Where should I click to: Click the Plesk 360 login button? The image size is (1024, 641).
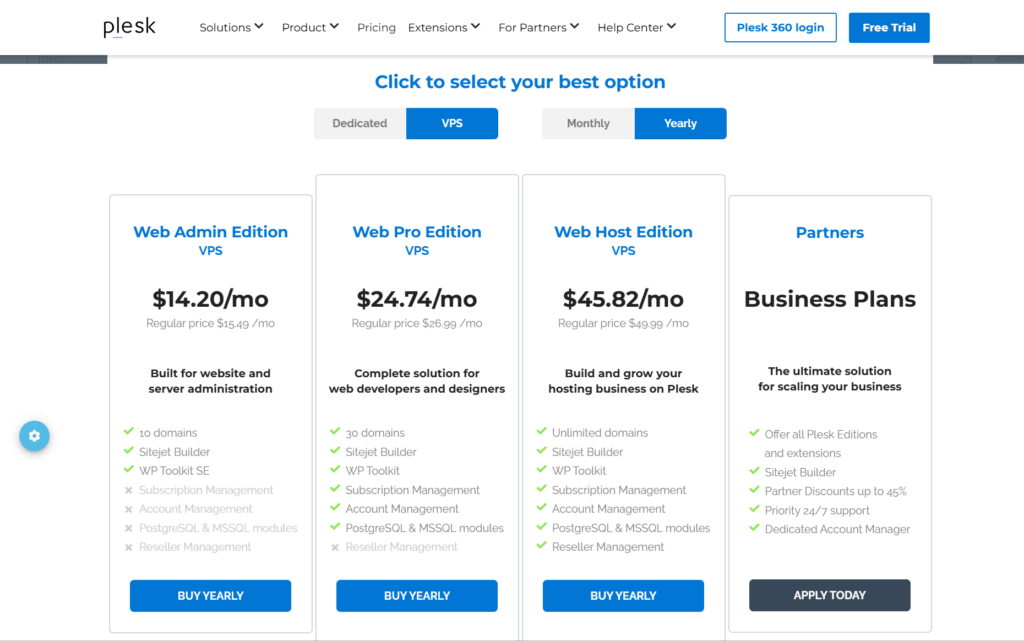click(x=780, y=27)
